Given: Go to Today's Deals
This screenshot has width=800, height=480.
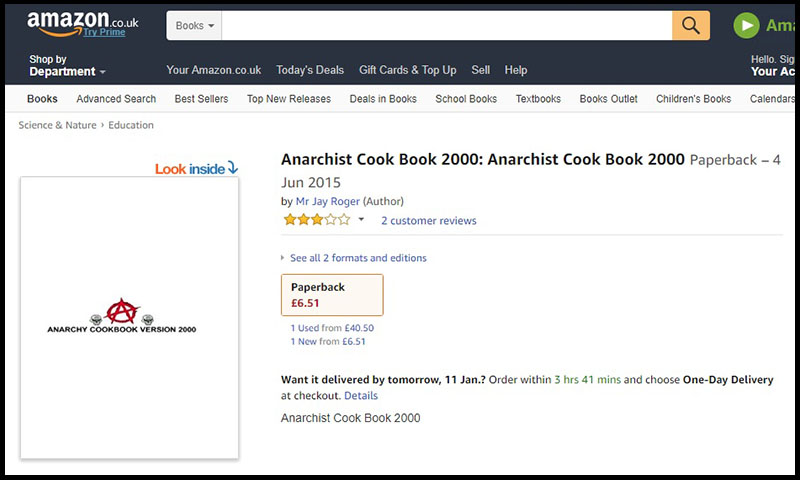Looking at the screenshot, I should tap(310, 70).
